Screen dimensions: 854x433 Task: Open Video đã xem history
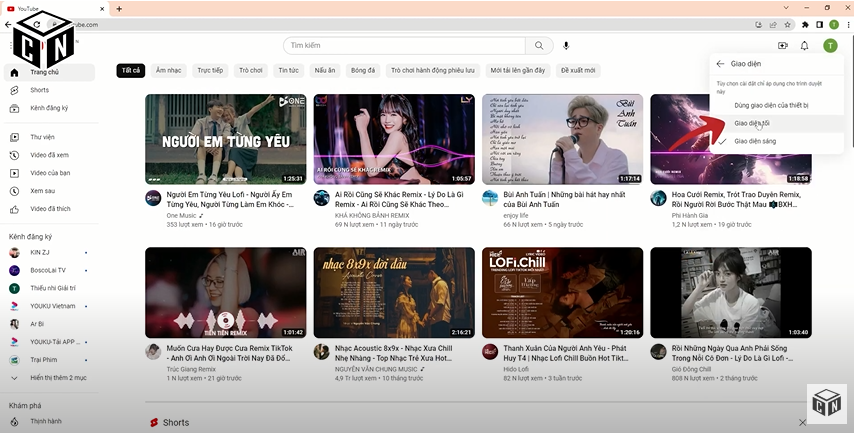[49, 155]
